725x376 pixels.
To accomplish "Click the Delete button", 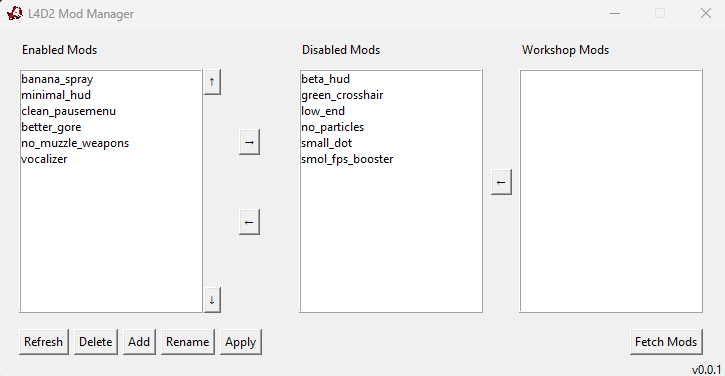I will [x=96, y=342].
